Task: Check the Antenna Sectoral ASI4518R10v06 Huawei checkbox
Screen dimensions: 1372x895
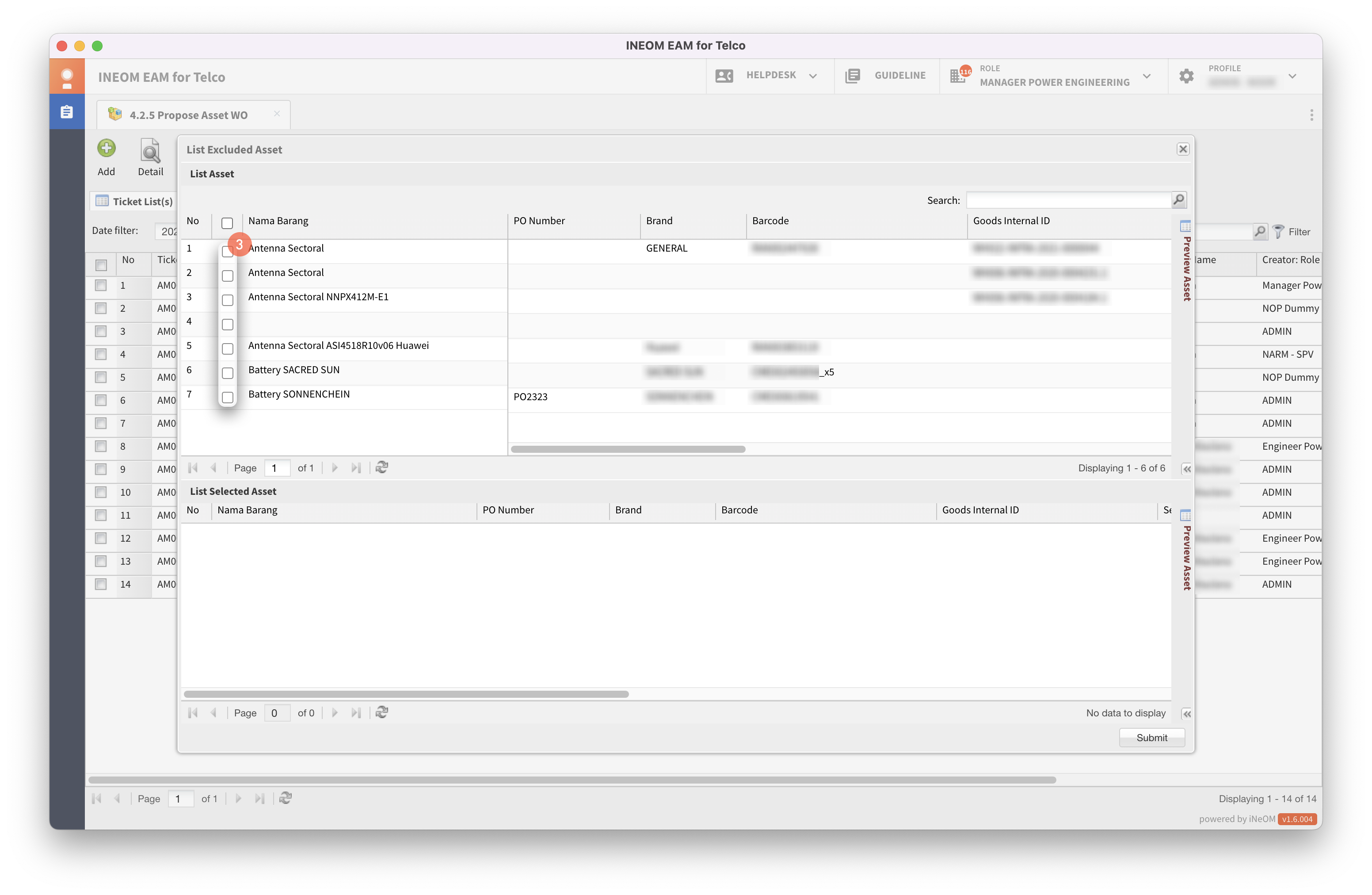Action: coord(228,348)
